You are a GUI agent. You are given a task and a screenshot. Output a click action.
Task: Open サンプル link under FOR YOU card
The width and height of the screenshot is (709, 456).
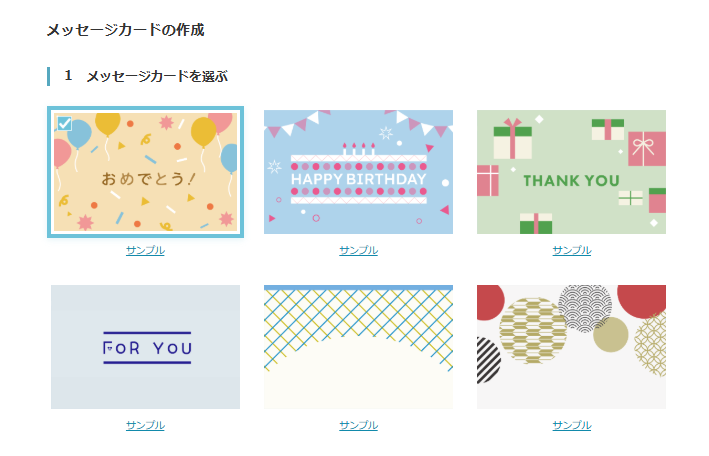[x=145, y=425]
